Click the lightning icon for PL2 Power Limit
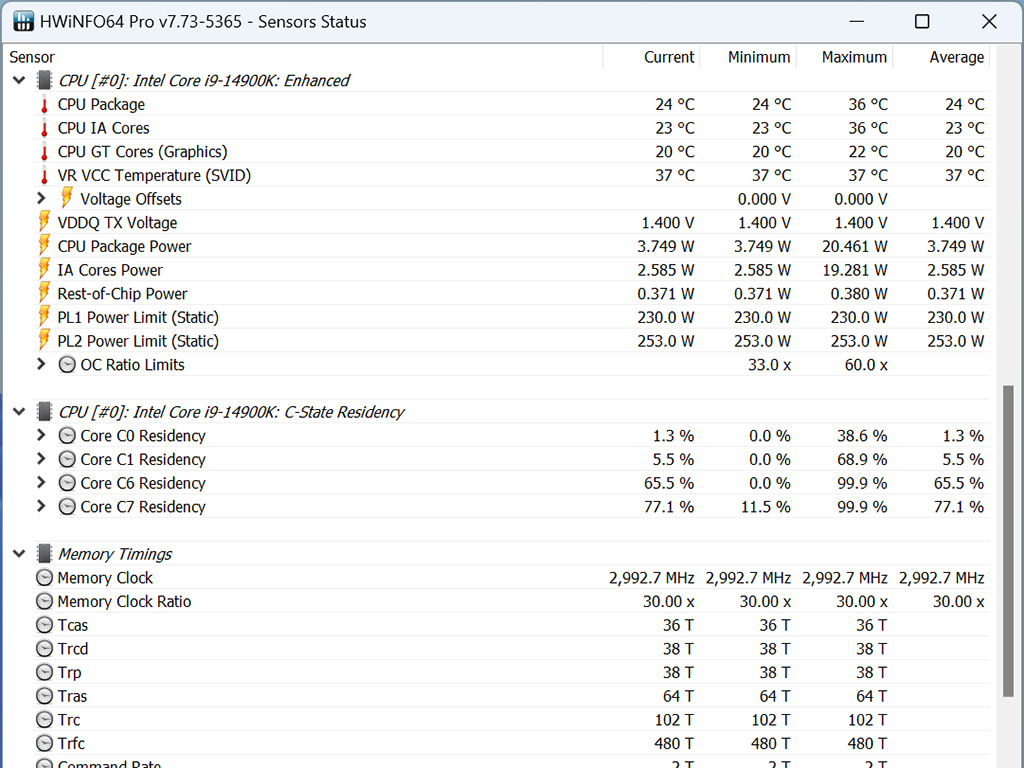The width and height of the screenshot is (1024, 768). [44, 341]
